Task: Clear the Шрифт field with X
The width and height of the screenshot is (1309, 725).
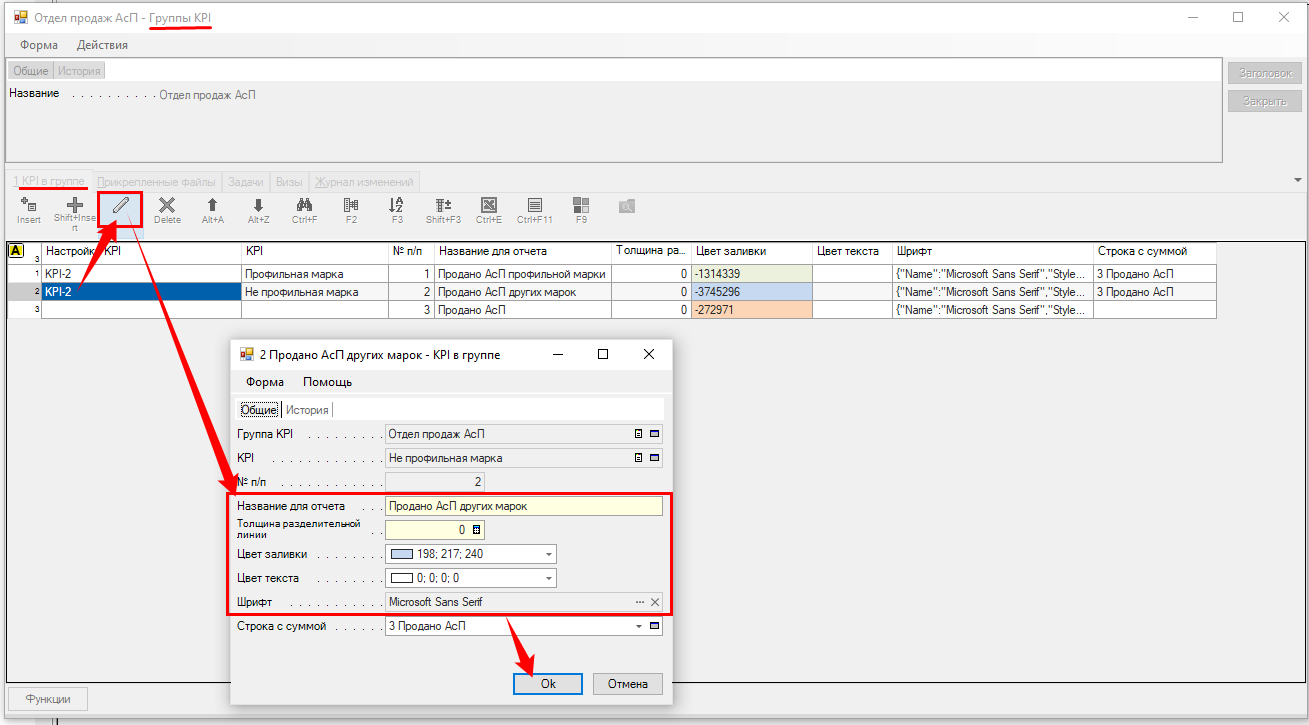Action: coord(655,602)
